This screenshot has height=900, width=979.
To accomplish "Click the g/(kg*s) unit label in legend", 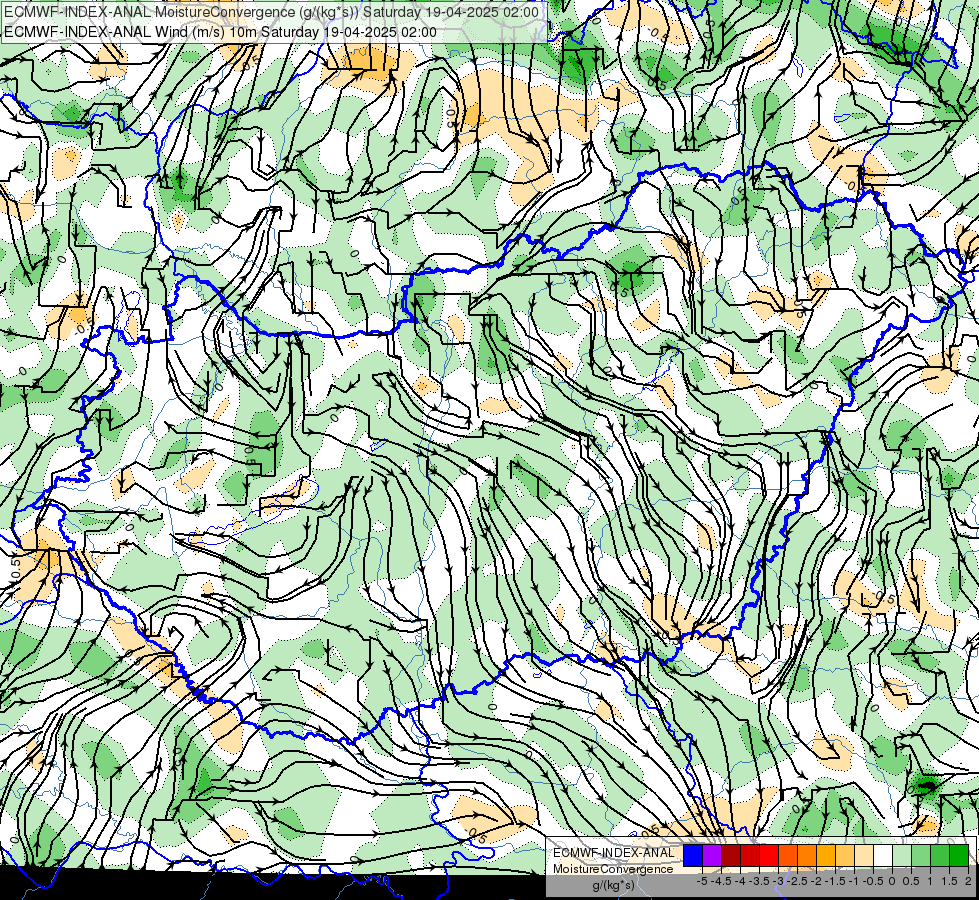I will [614, 885].
